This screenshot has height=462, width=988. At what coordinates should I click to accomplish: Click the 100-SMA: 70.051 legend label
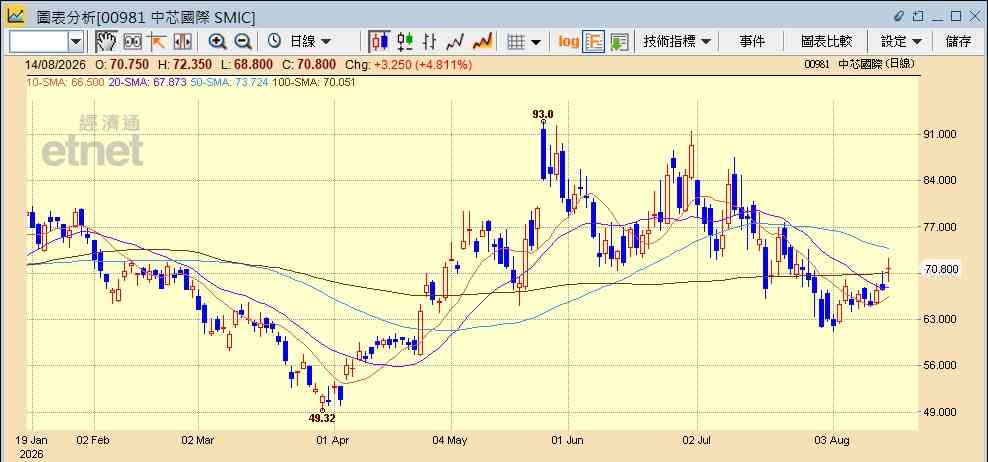(x=313, y=82)
